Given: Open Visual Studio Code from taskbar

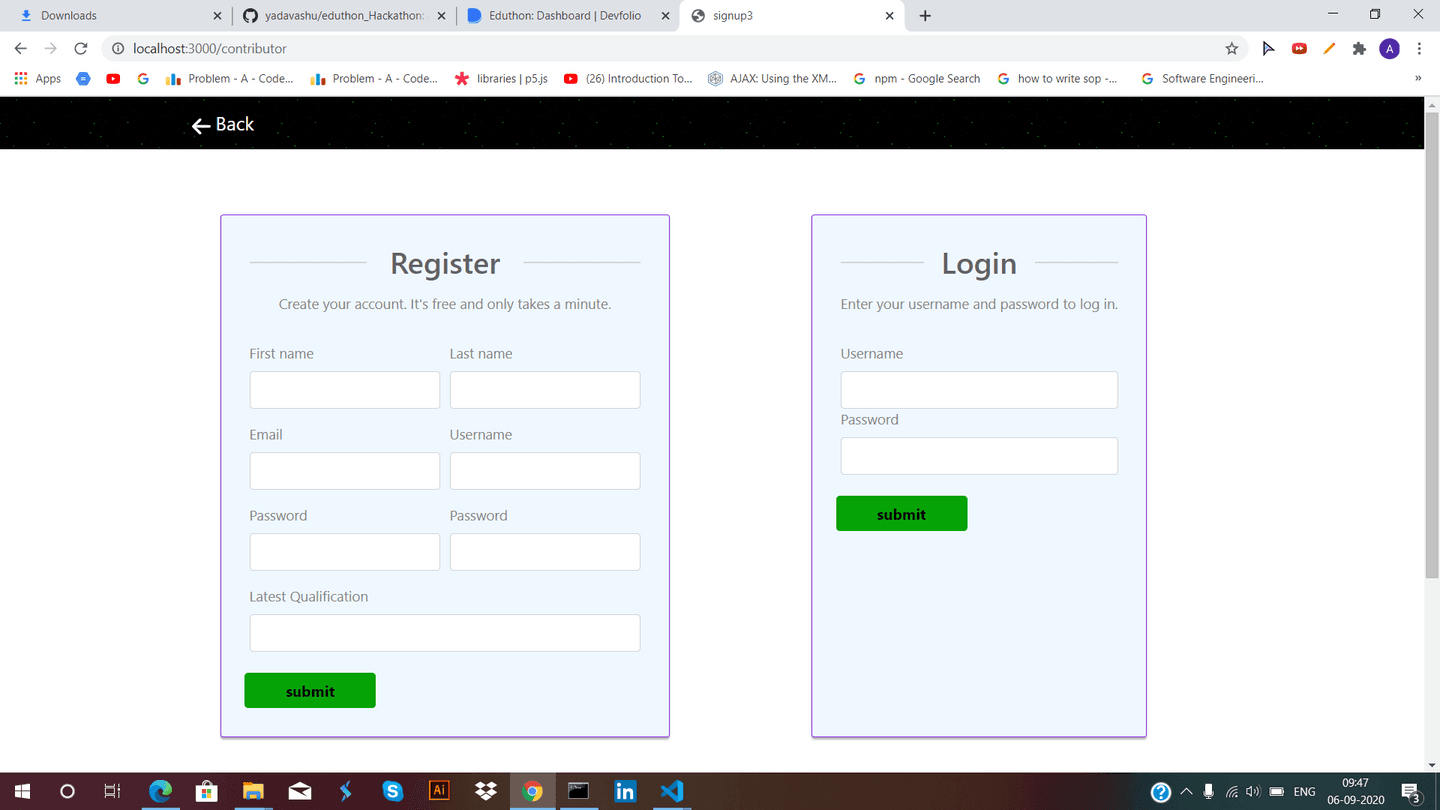Looking at the screenshot, I should (672, 791).
